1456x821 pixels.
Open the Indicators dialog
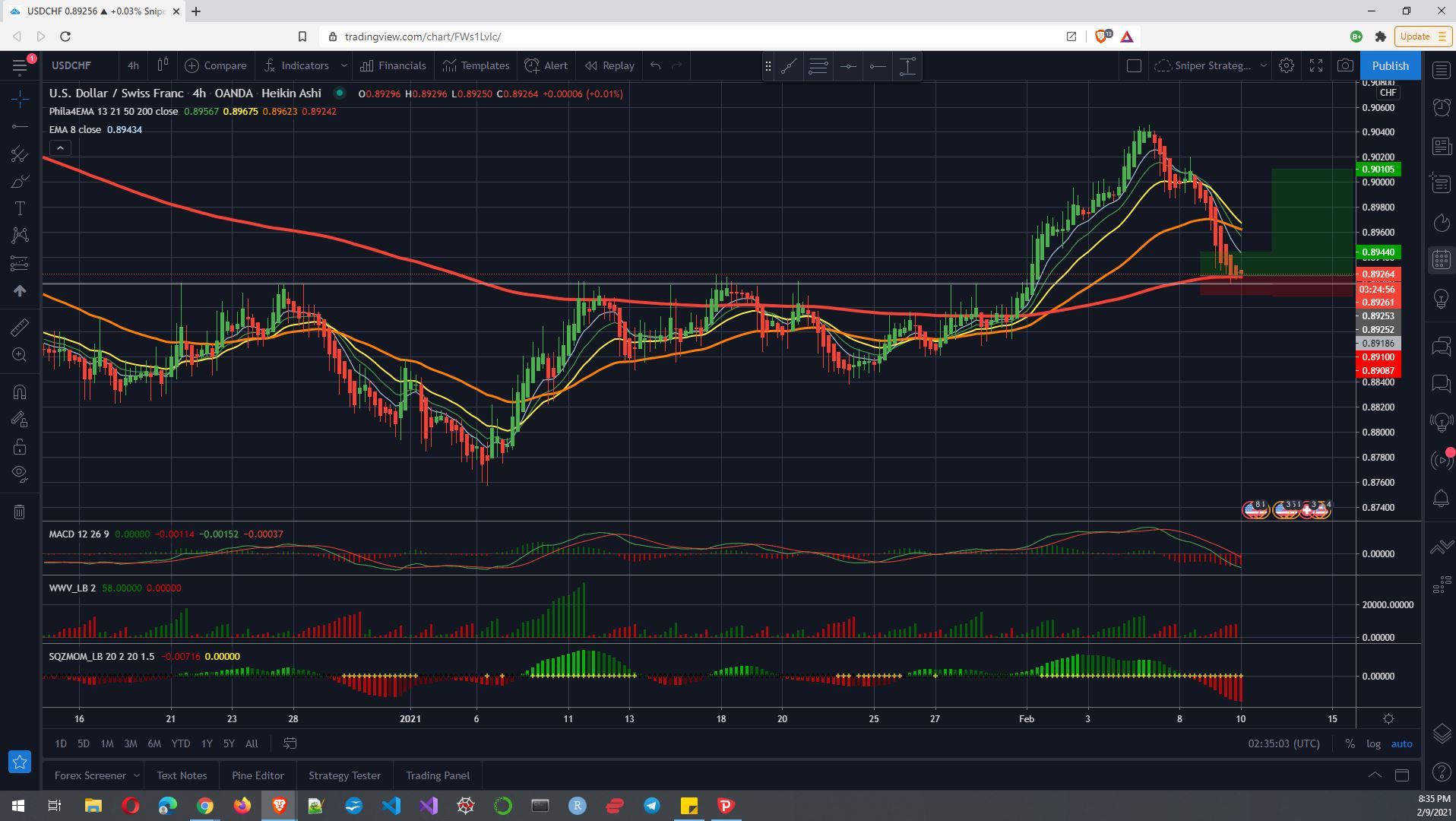click(x=296, y=65)
